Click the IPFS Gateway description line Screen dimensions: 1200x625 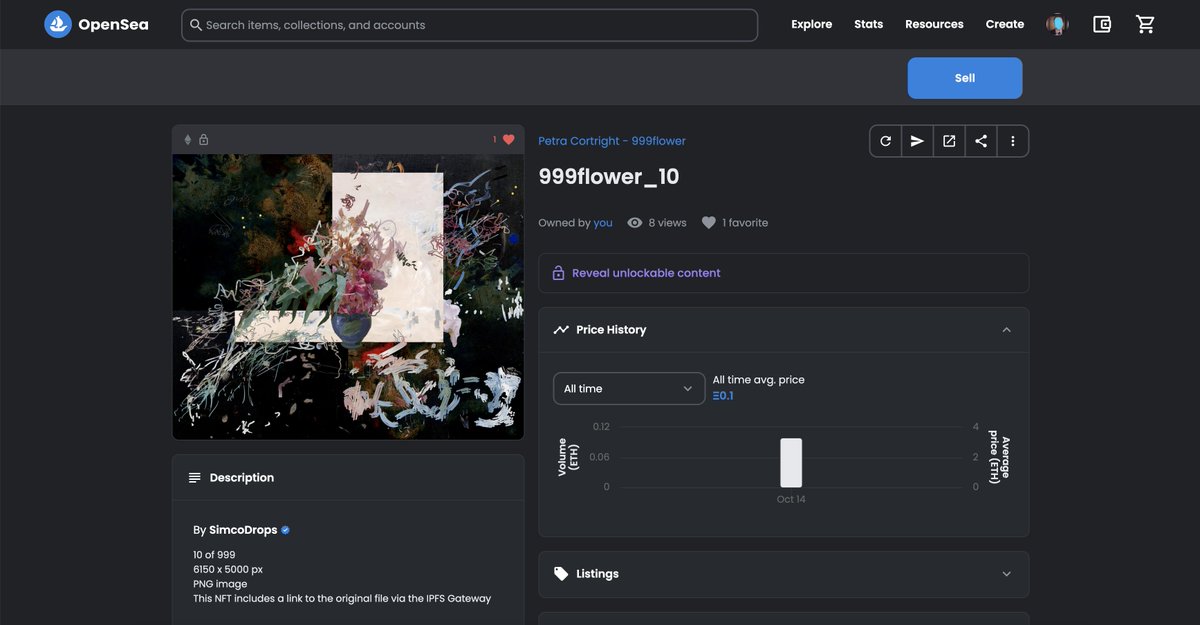tap(342, 599)
